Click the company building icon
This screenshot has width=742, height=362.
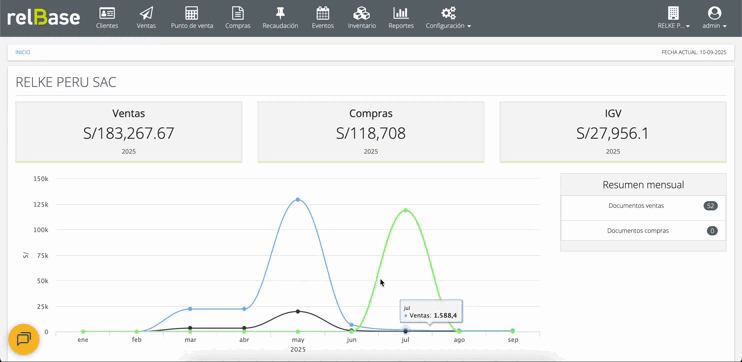(x=673, y=13)
